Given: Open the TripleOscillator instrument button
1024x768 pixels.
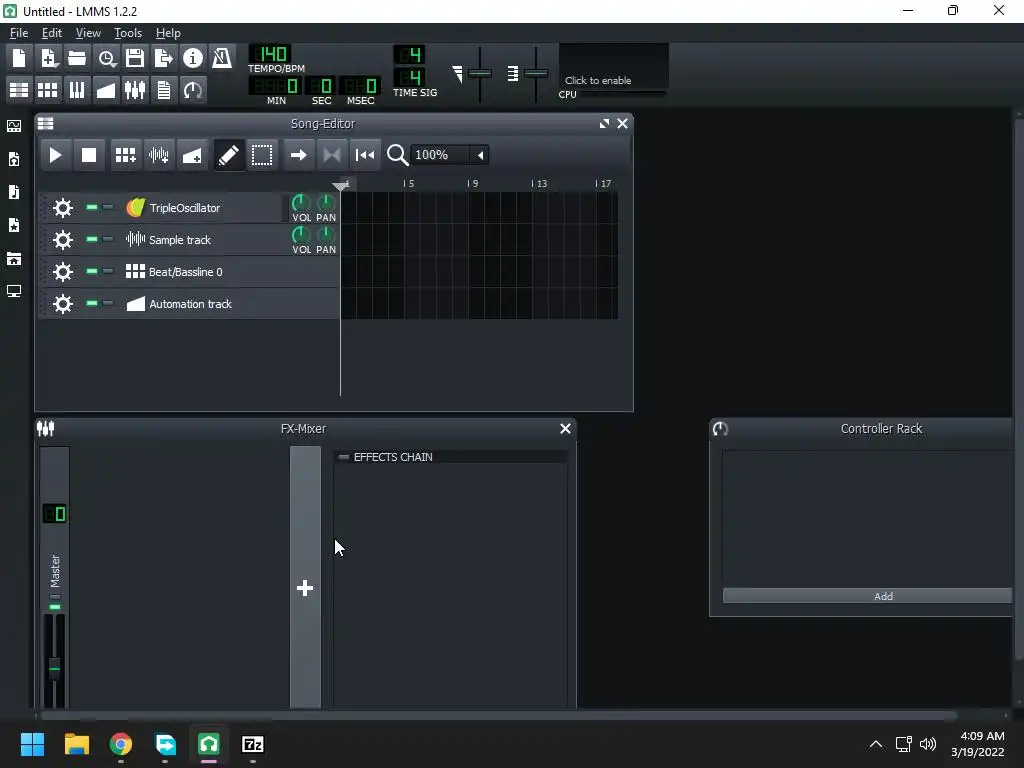Looking at the screenshot, I should [201, 208].
